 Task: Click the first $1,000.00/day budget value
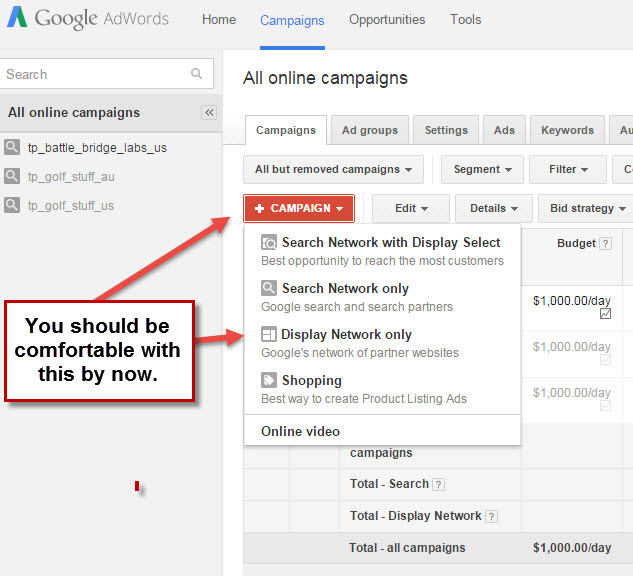tap(572, 301)
